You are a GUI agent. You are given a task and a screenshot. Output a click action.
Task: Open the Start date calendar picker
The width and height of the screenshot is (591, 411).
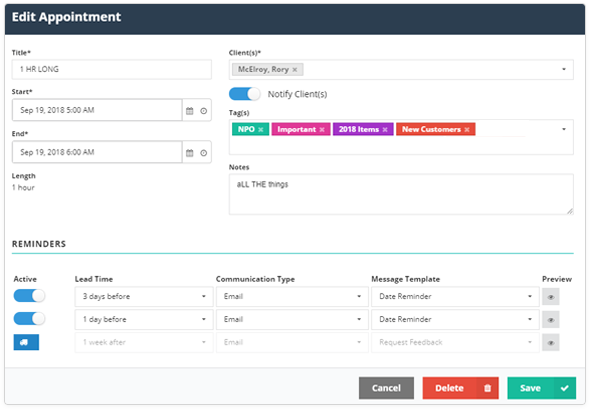[x=190, y=110]
